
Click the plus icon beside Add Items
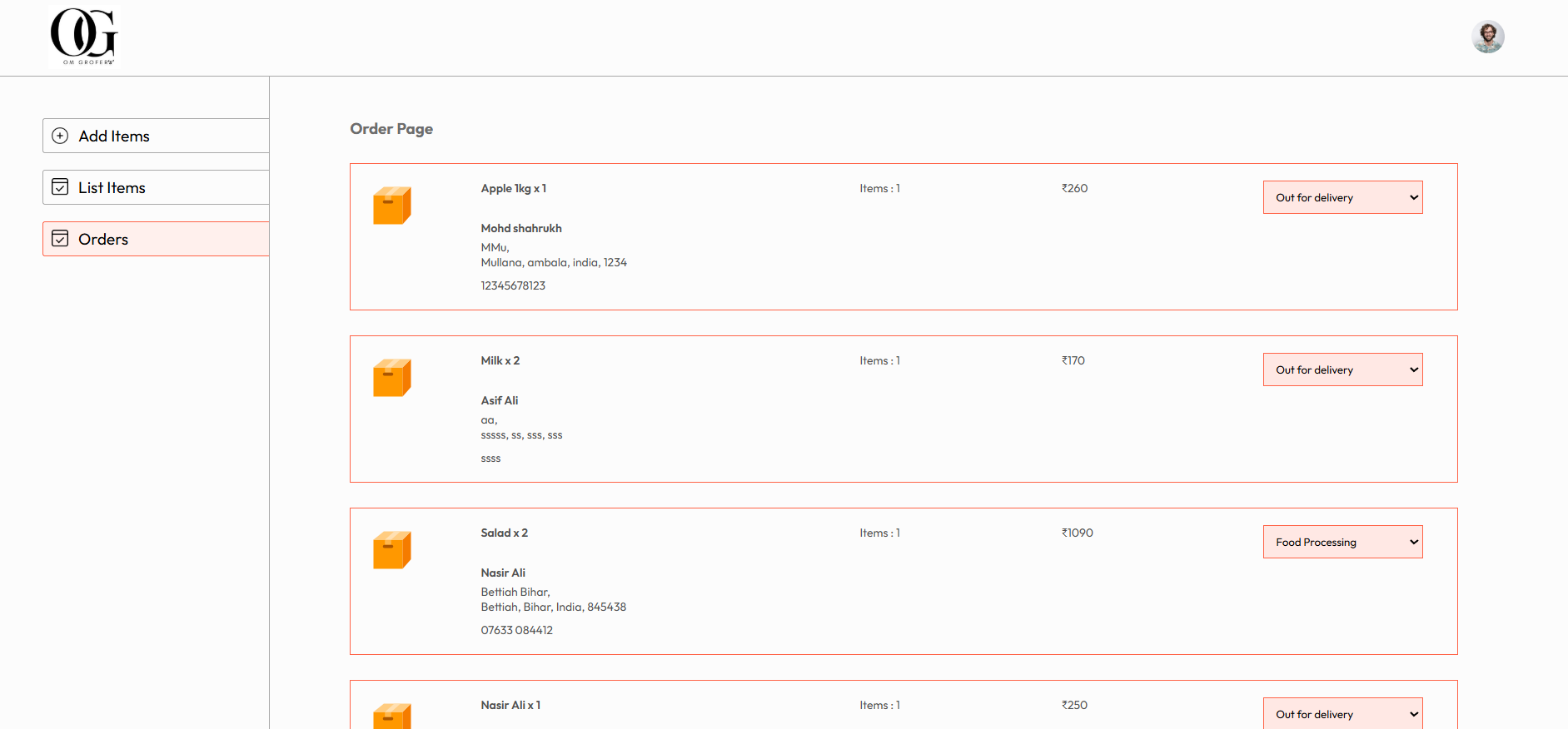[x=60, y=136]
